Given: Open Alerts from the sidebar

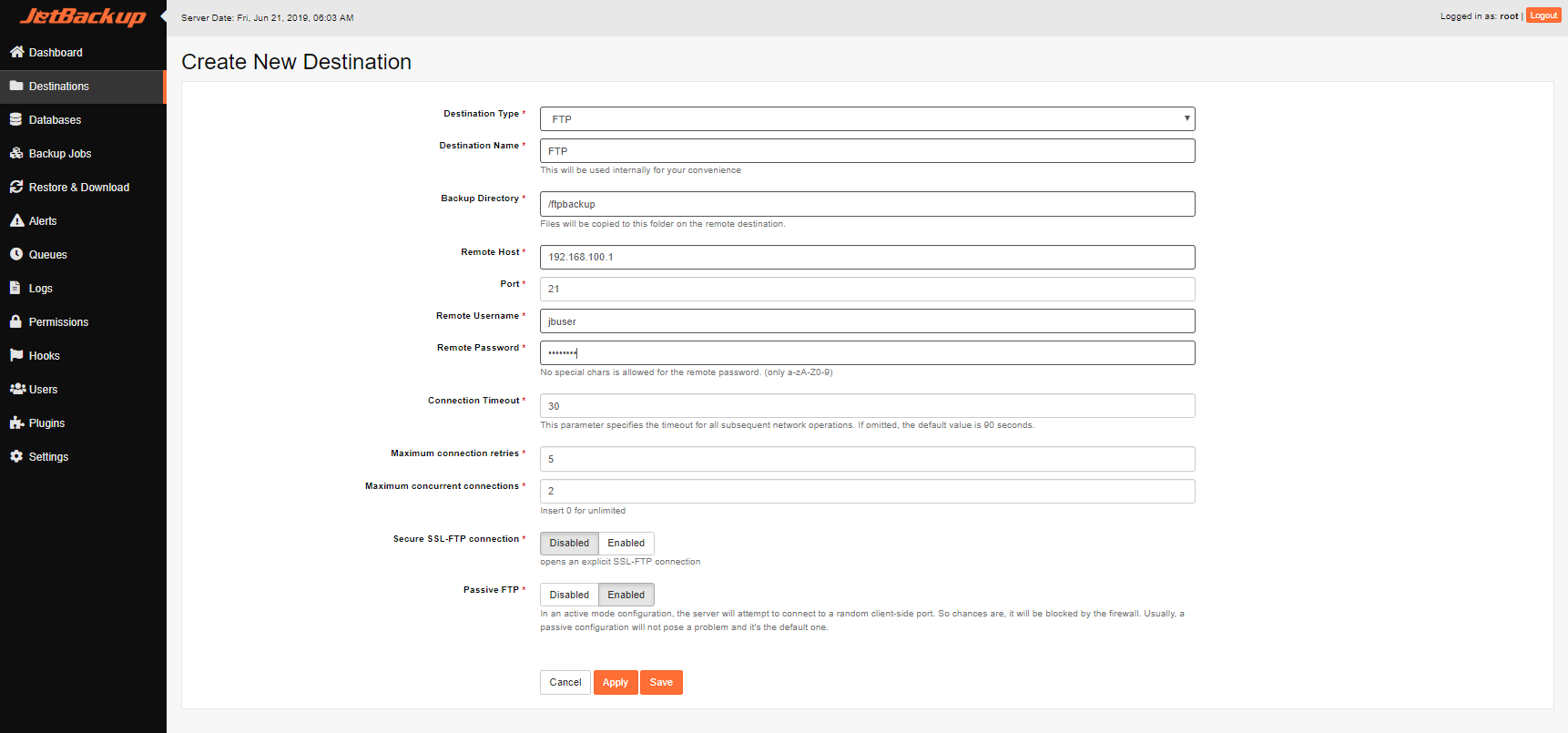Looking at the screenshot, I should (x=83, y=221).
